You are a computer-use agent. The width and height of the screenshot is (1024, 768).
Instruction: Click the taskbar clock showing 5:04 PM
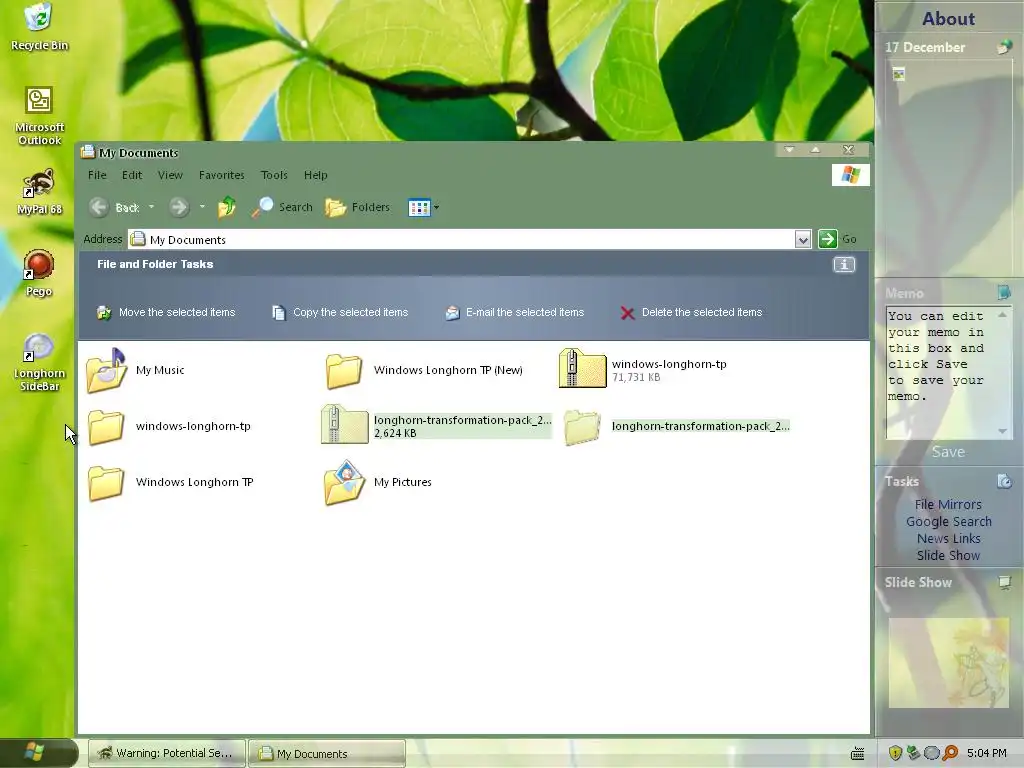(x=987, y=753)
